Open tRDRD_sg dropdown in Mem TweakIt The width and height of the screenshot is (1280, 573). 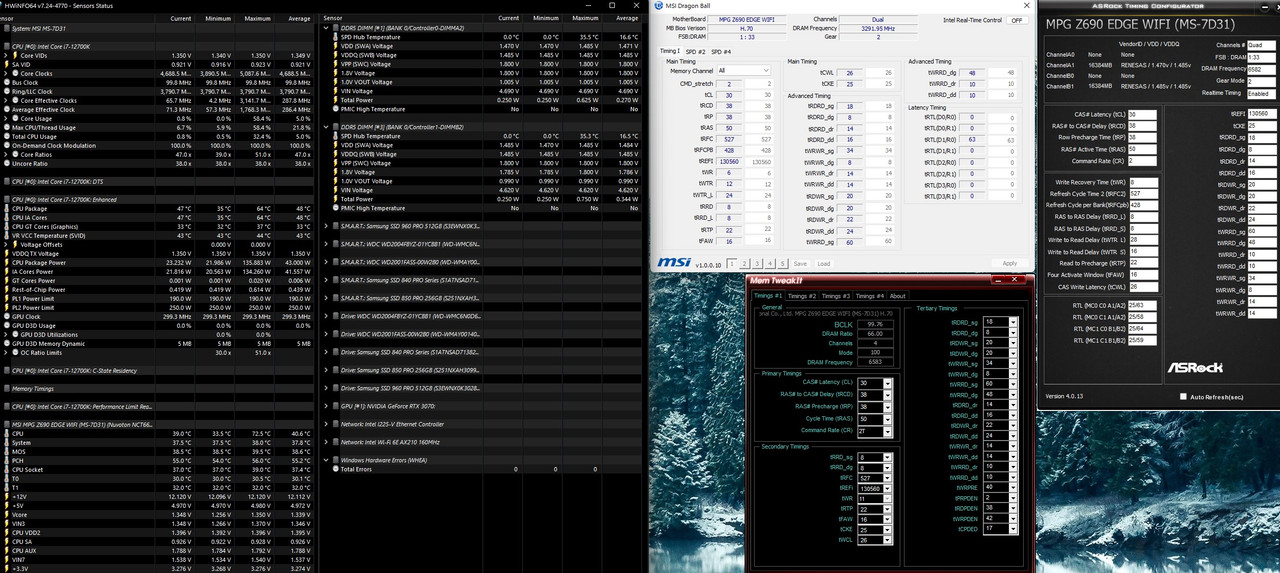(x=1015, y=322)
